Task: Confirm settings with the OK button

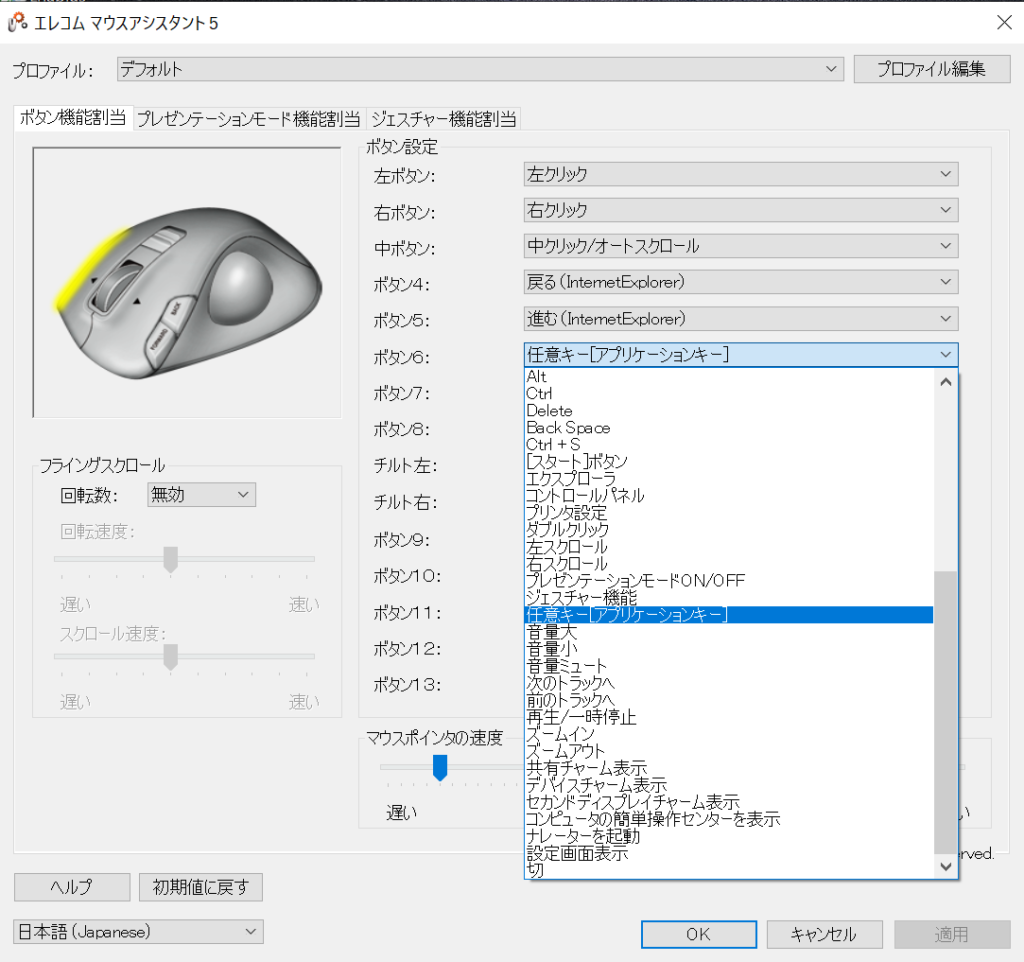Action: pyautogui.click(x=698, y=934)
